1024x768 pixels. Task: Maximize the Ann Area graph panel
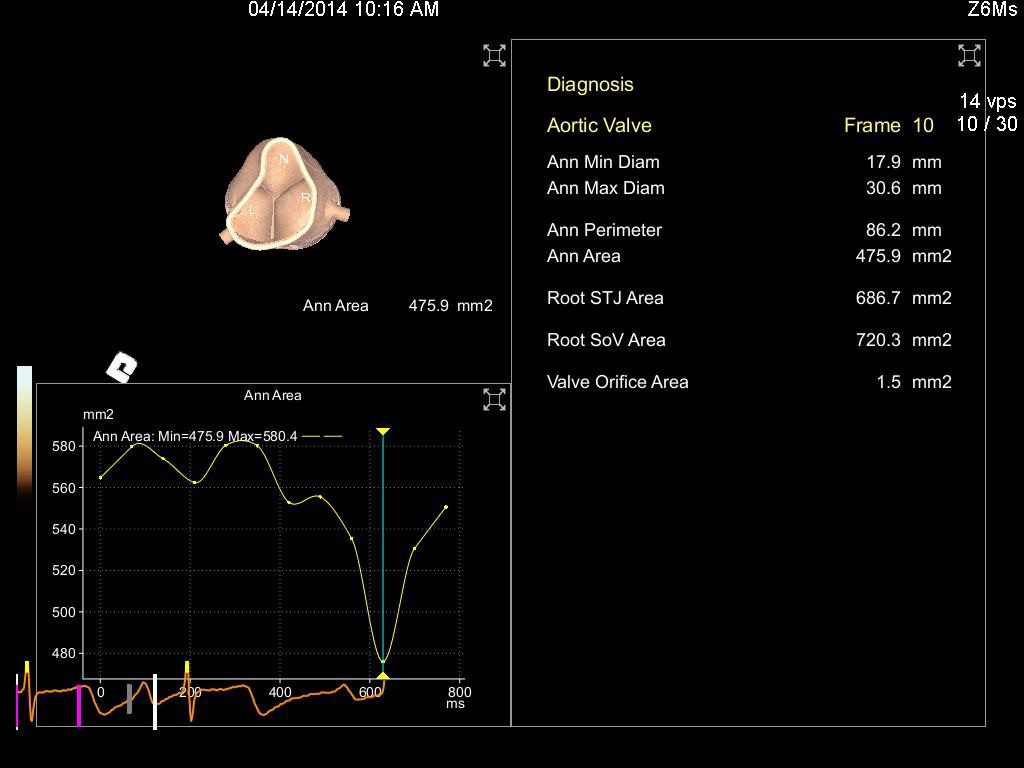point(494,400)
